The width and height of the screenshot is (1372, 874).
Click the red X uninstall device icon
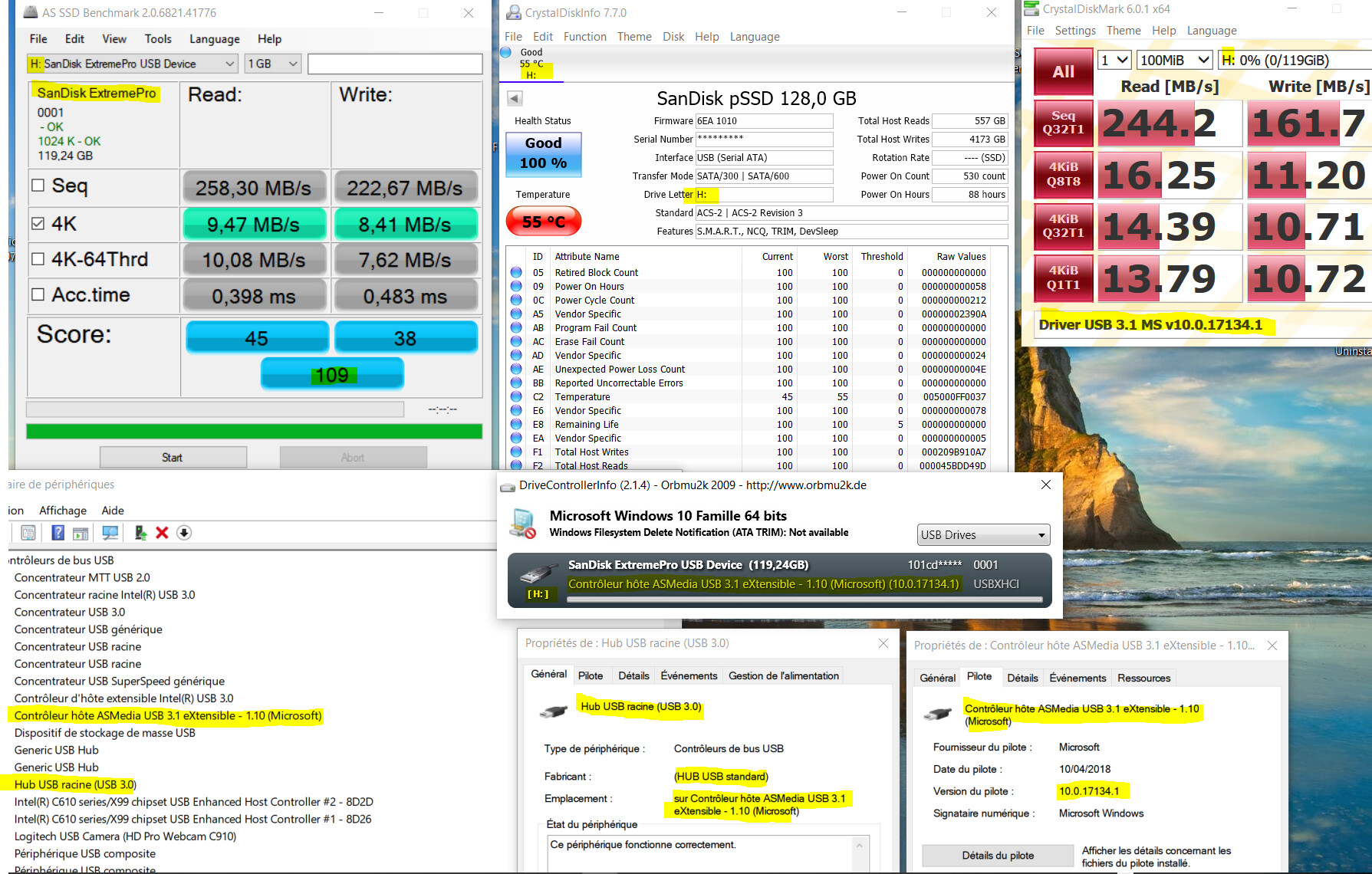[x=162, y=533]
